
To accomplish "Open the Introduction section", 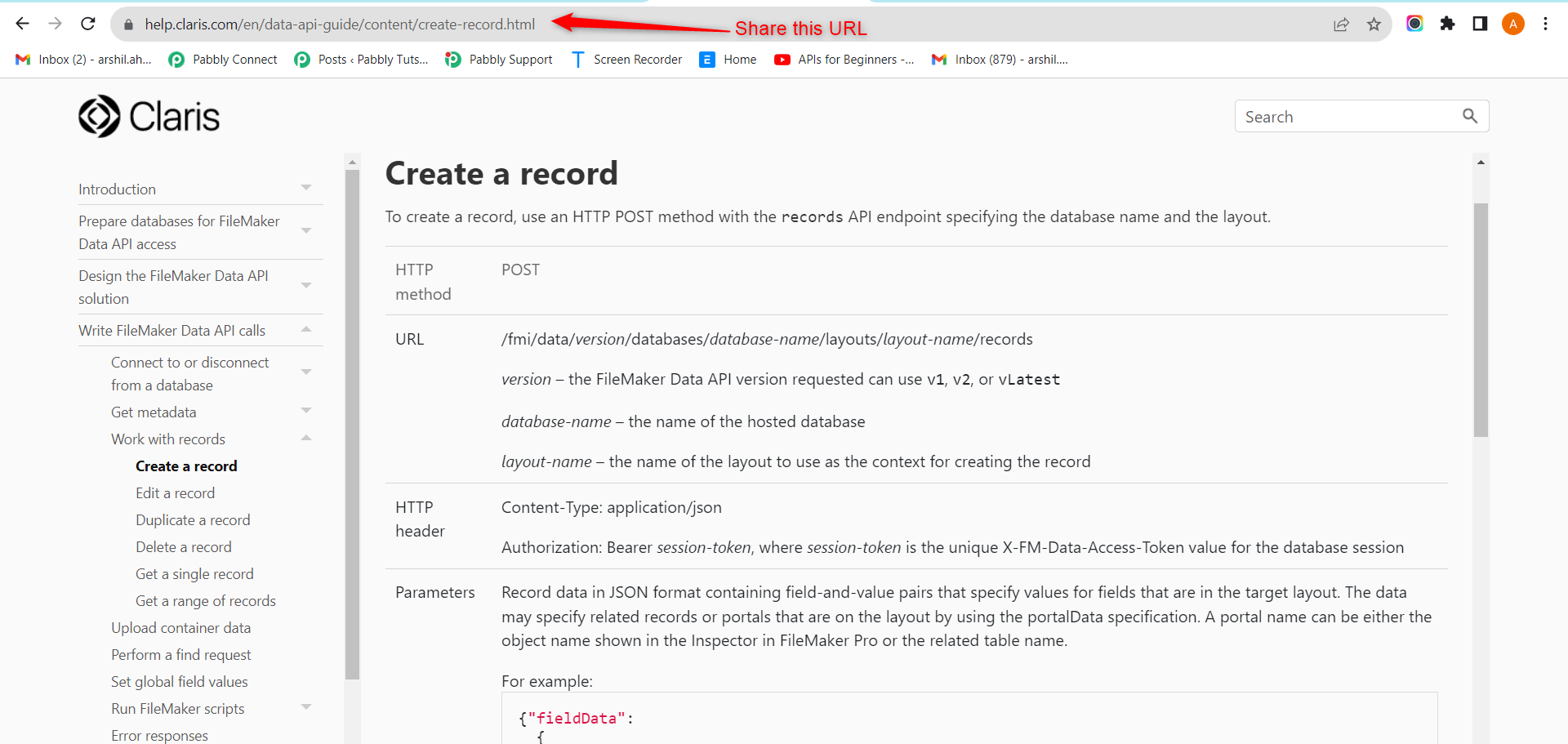I will 117,189.
